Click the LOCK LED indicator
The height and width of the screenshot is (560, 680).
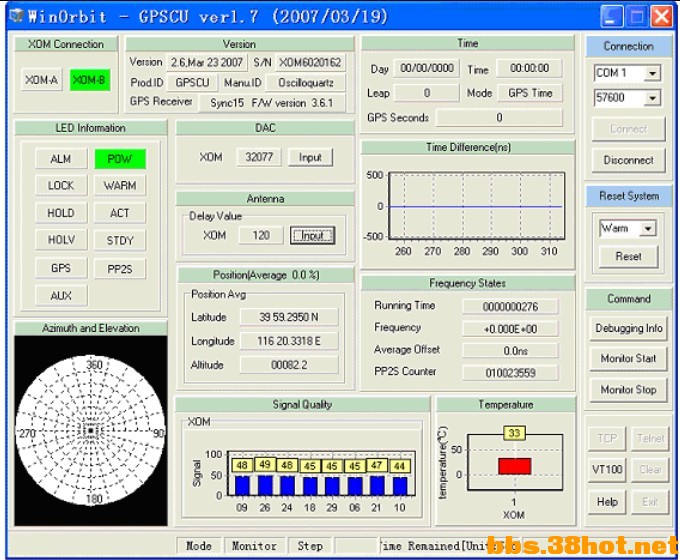pyautogui.click(x=61, y=186)
